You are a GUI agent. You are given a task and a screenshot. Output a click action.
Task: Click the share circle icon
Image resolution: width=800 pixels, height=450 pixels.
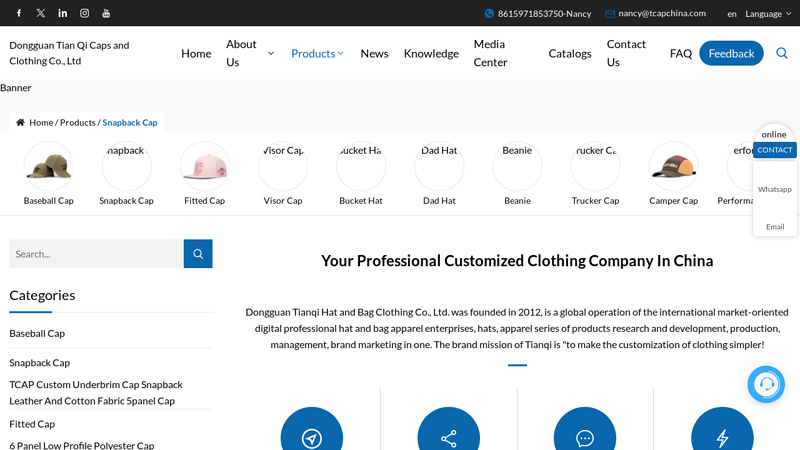click(x=448, y=438)
